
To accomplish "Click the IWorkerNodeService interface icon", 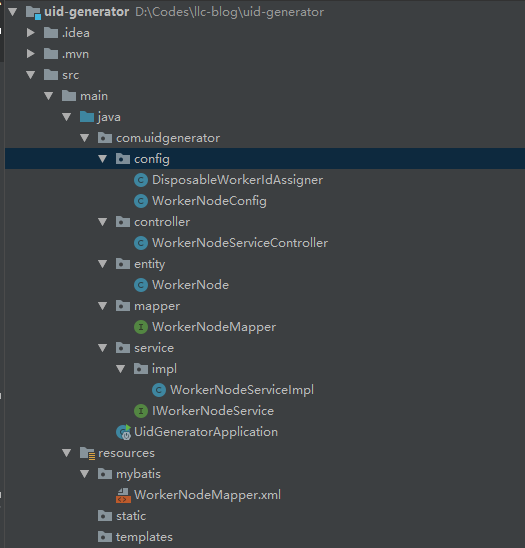I will pyautogui.click(x=141, y=411).
